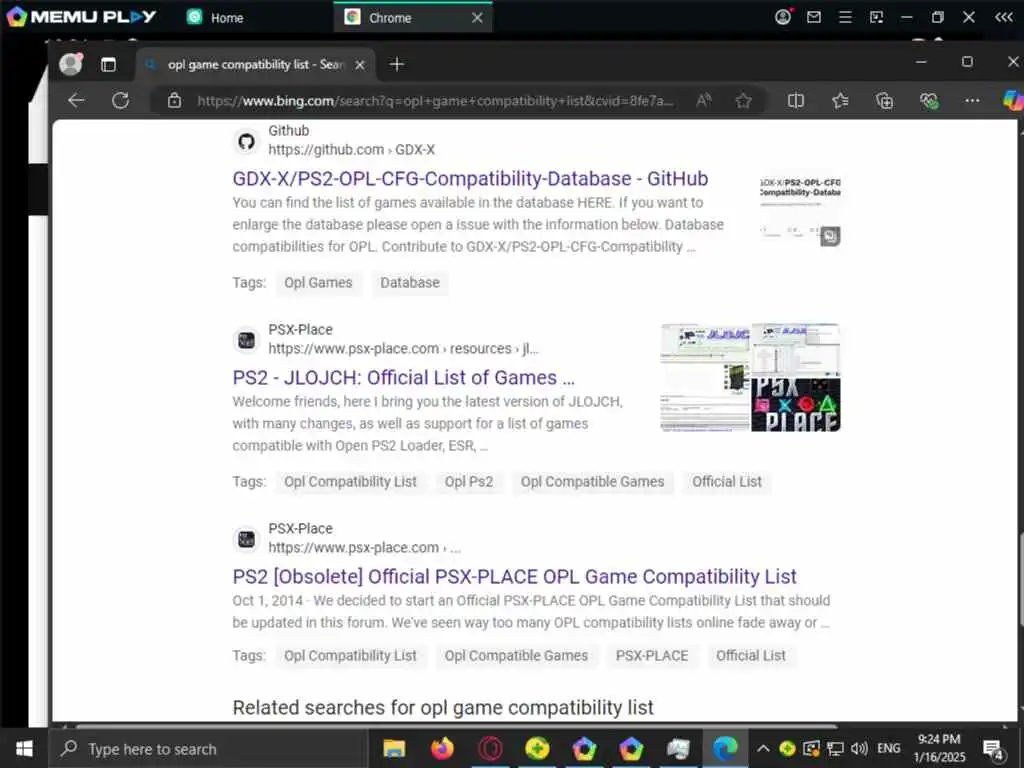Viewport: 1024px width, 768px height.
Task: Open Edge favorites list icon
Action: [840, 101]
